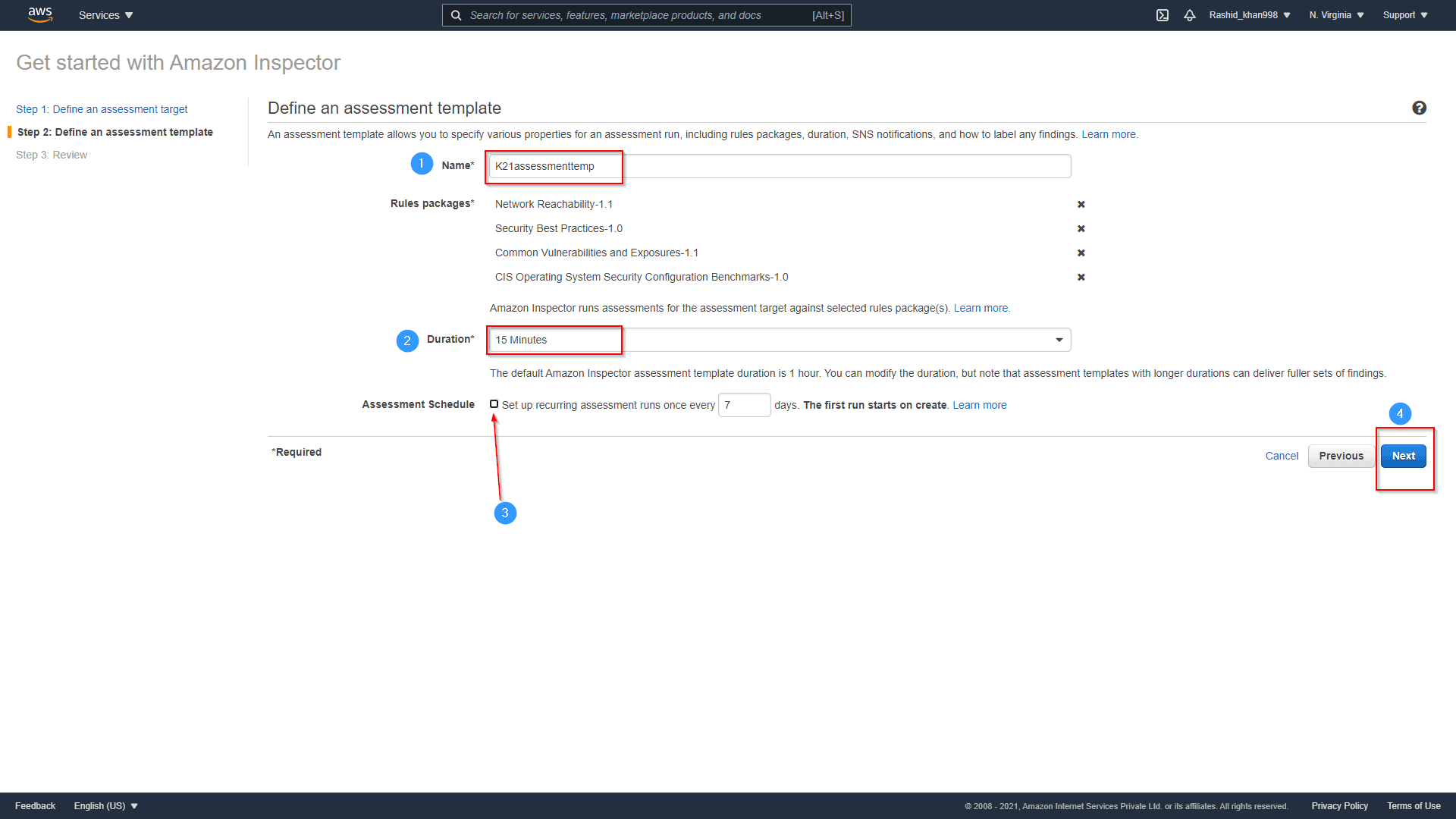Click the Previous button
The height and width of the screenshot is (819, 1456).
coord(1341,456)
